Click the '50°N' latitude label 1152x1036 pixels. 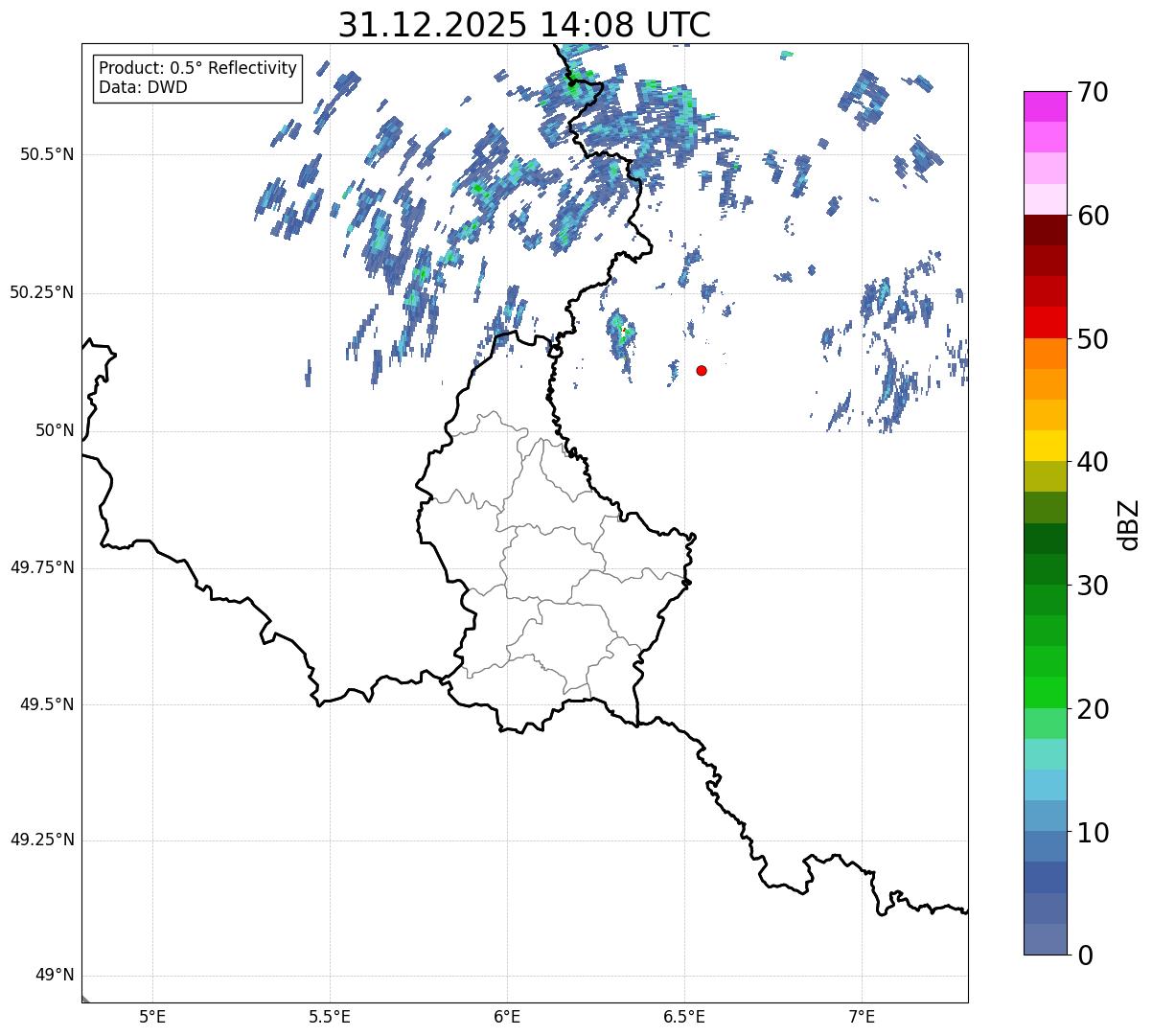click(x=55, y=430)
